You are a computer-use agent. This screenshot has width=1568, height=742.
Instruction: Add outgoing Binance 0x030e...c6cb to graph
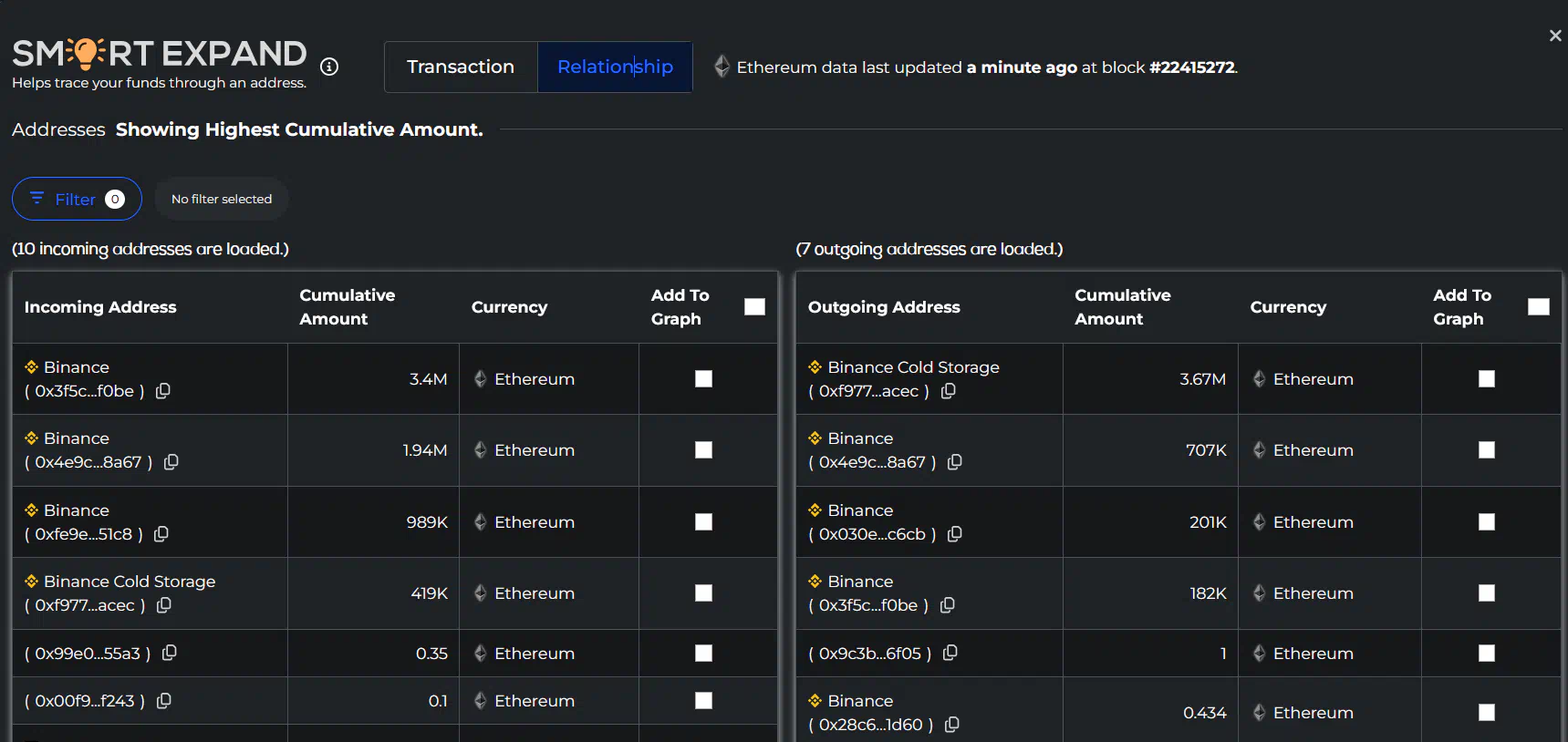pyautogui.click(x=1487, y=521)
